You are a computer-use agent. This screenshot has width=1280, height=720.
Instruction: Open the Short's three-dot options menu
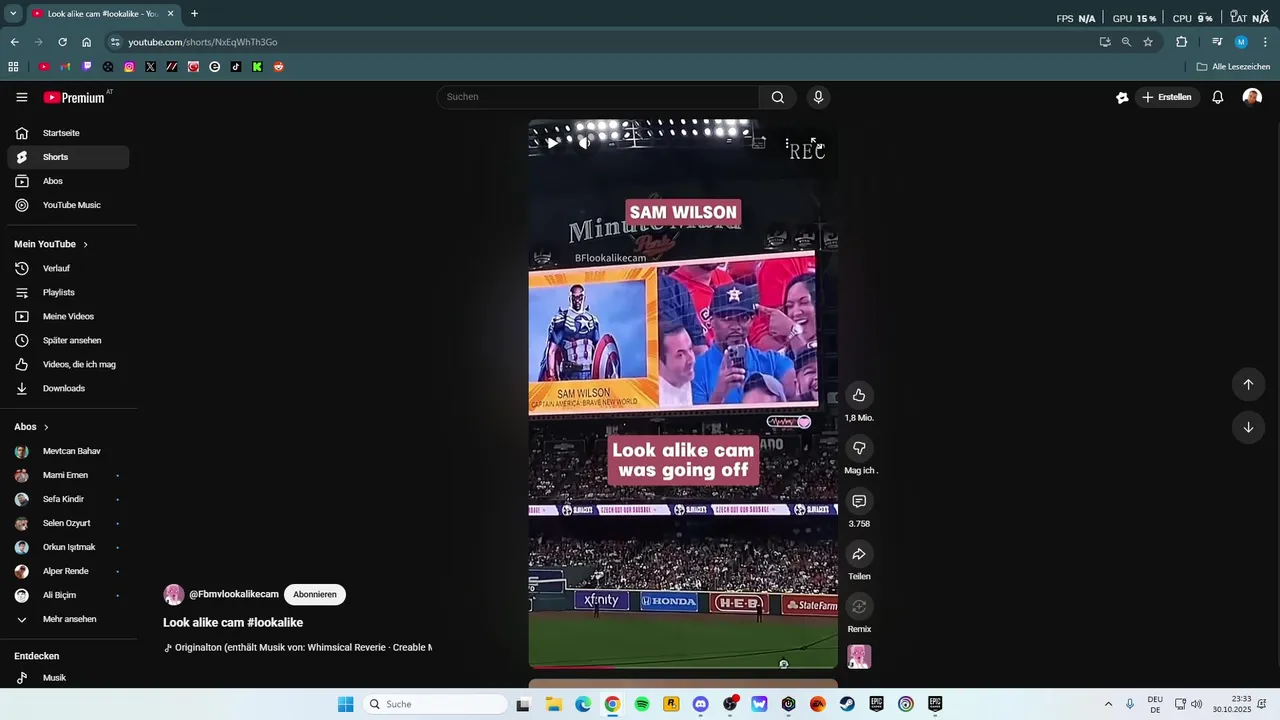[787, 144]
